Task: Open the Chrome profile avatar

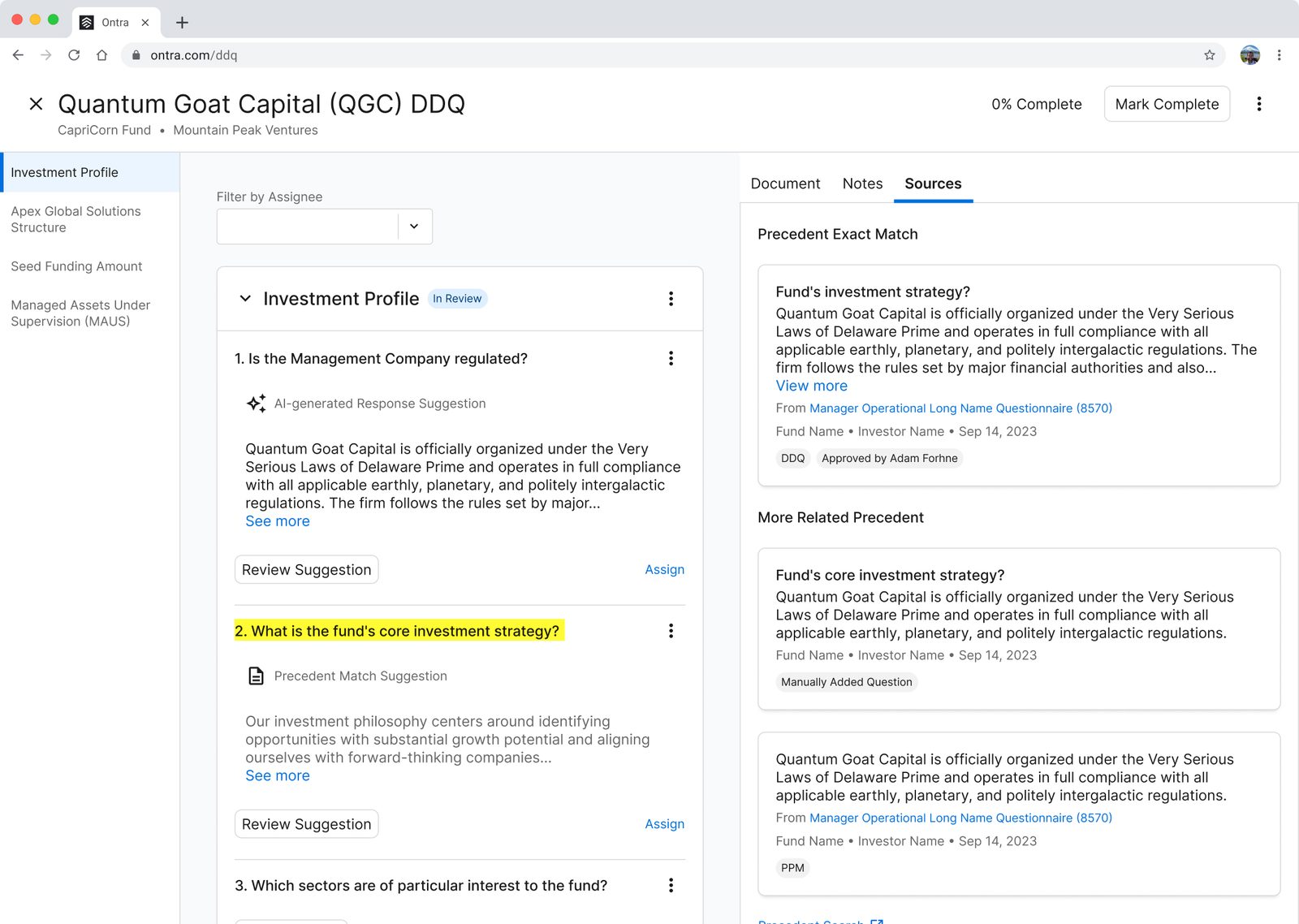Action: tap(1250, 55)
